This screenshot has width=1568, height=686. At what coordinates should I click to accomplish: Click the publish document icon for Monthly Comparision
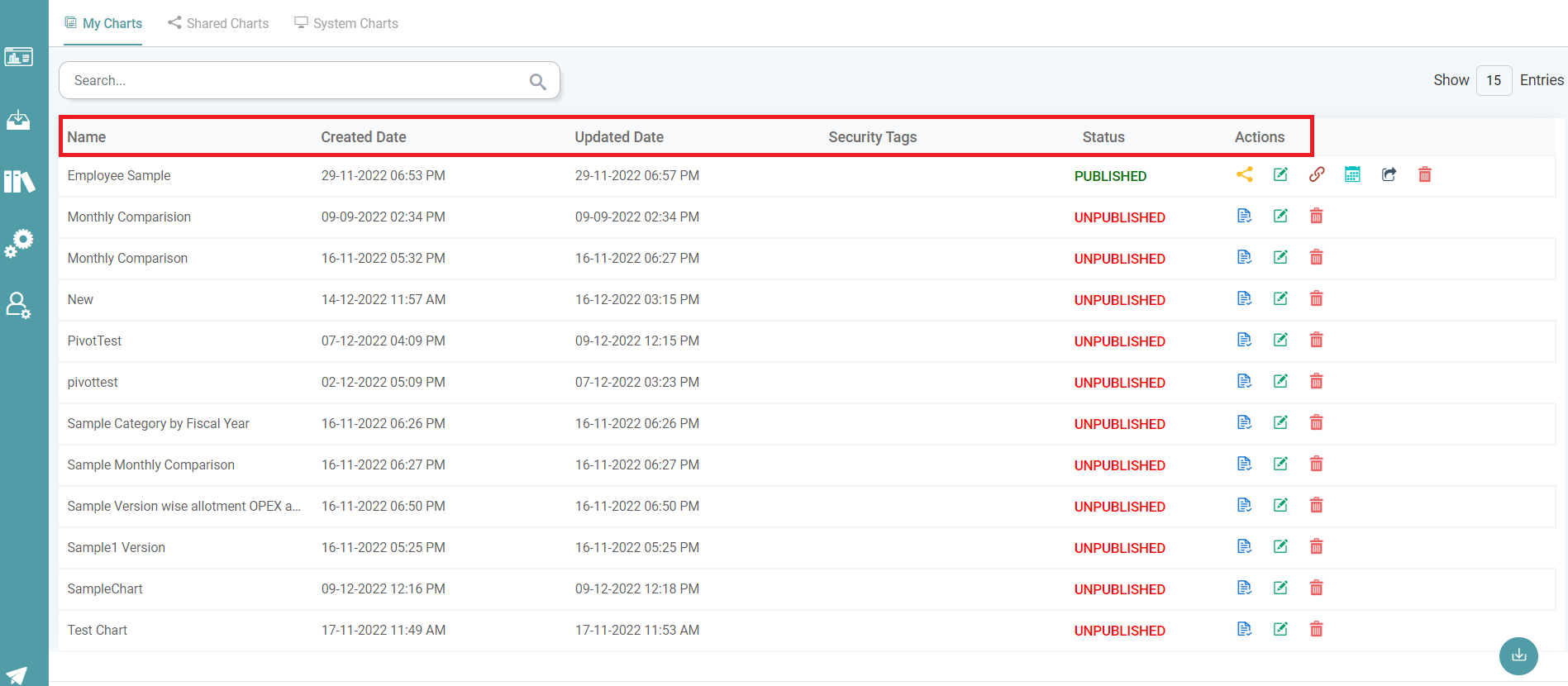coord(1244,216)
